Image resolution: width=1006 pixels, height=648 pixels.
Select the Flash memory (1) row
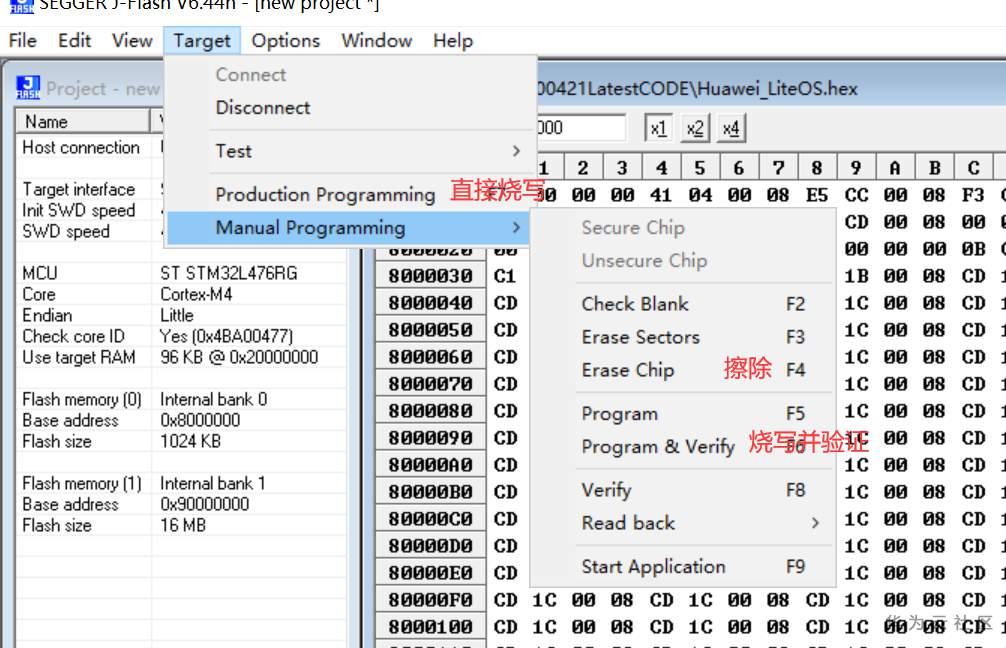pyautogui.click(x=181, y=483)
